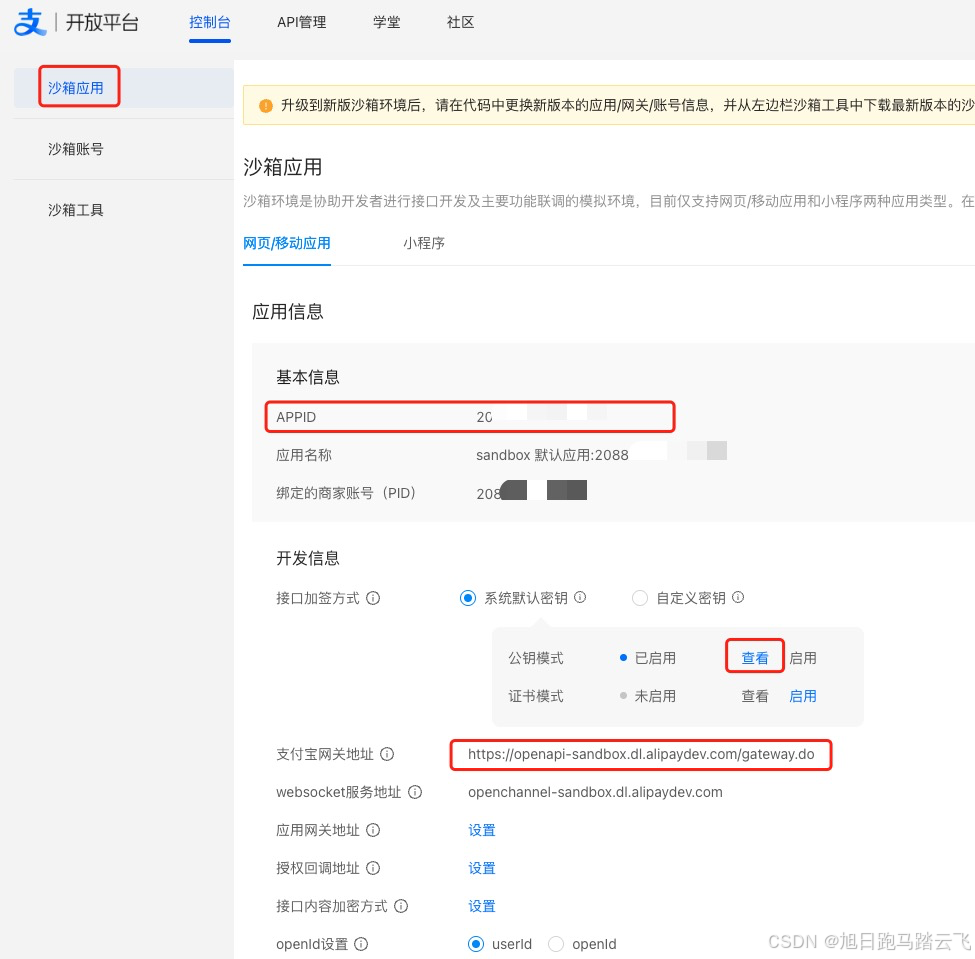
Task: Switch to the 网页/移动应用 tab
Action: pyautogui.click(x=287, y=243)
